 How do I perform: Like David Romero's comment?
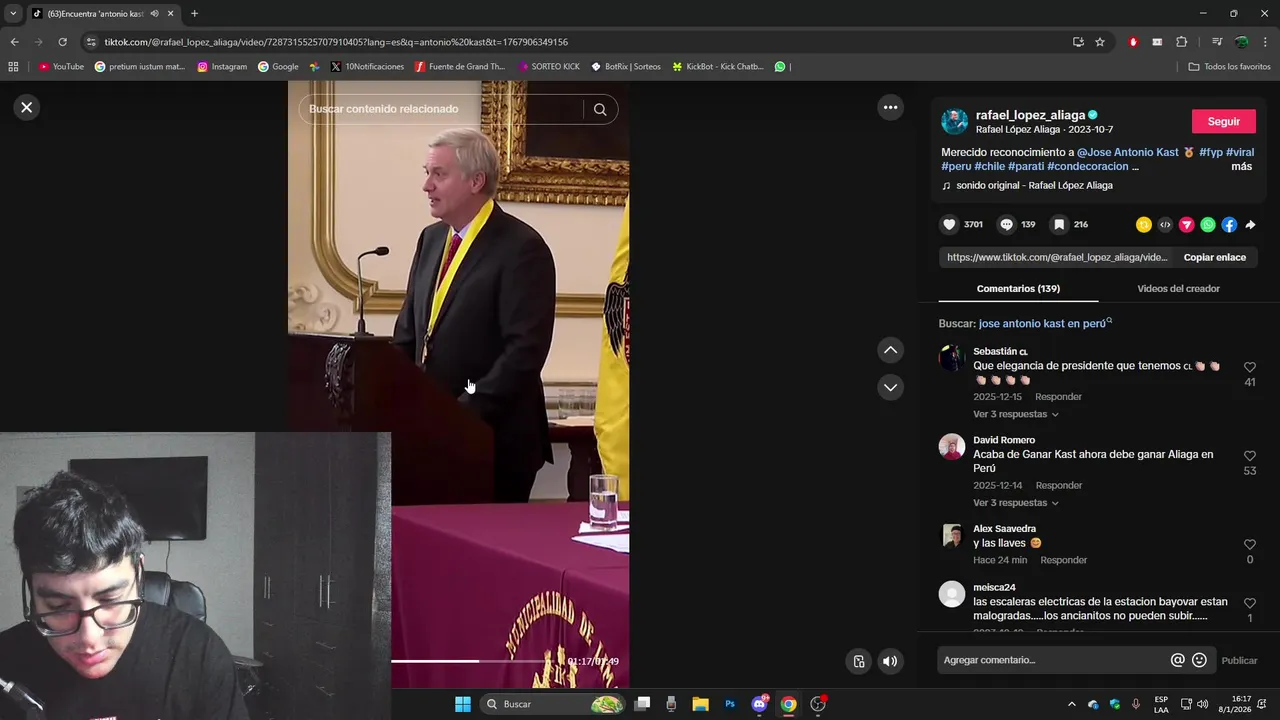coord(1249,456)
